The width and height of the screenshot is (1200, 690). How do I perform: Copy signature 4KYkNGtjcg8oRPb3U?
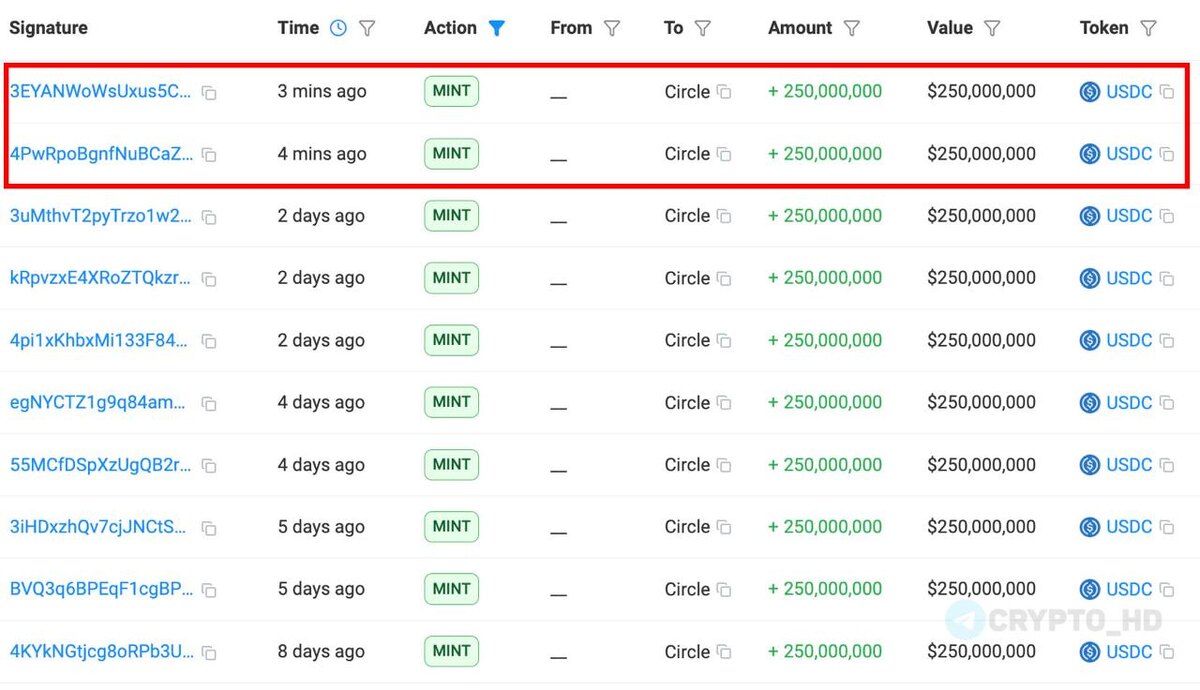point(209,653)
